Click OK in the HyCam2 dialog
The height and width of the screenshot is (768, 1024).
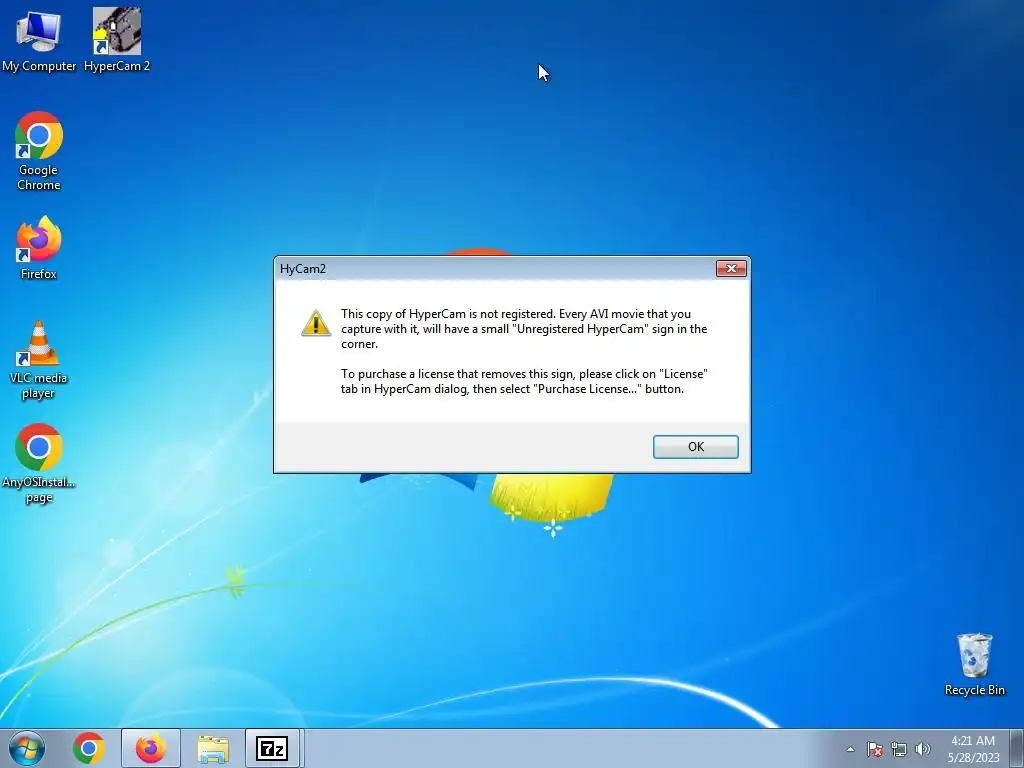coord(696,447)
